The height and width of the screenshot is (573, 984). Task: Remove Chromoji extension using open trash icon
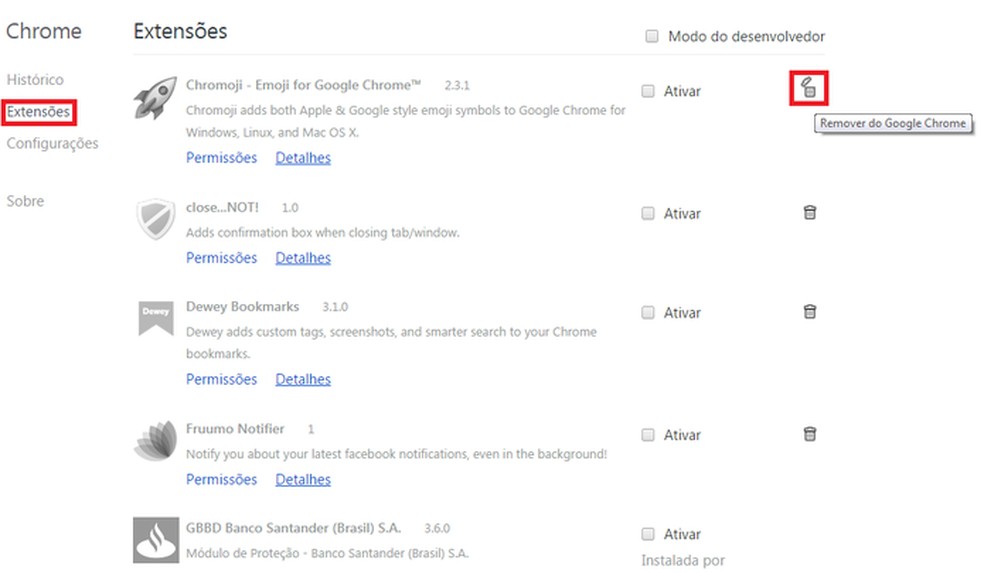coord(808,87)
